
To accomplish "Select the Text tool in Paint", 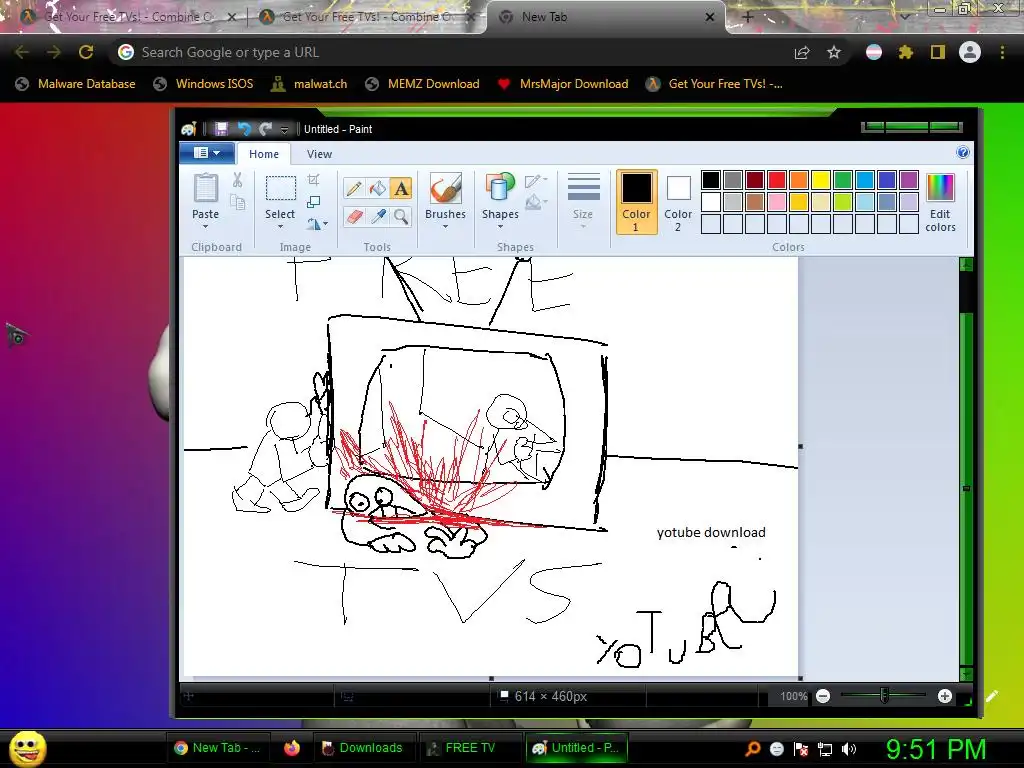I will coord(401,189).
